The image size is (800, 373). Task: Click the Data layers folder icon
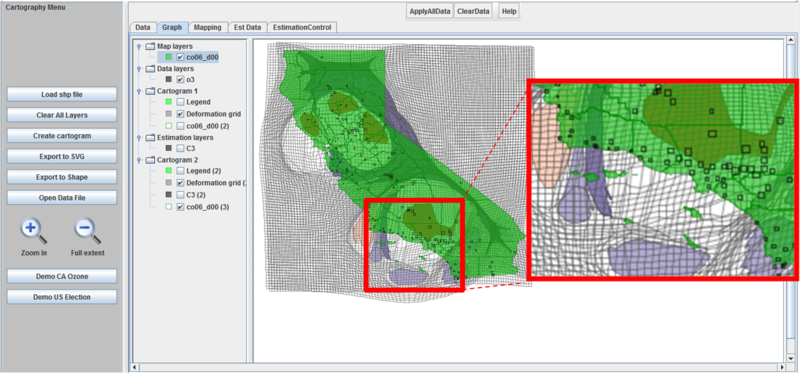click(x=150, y=68)
